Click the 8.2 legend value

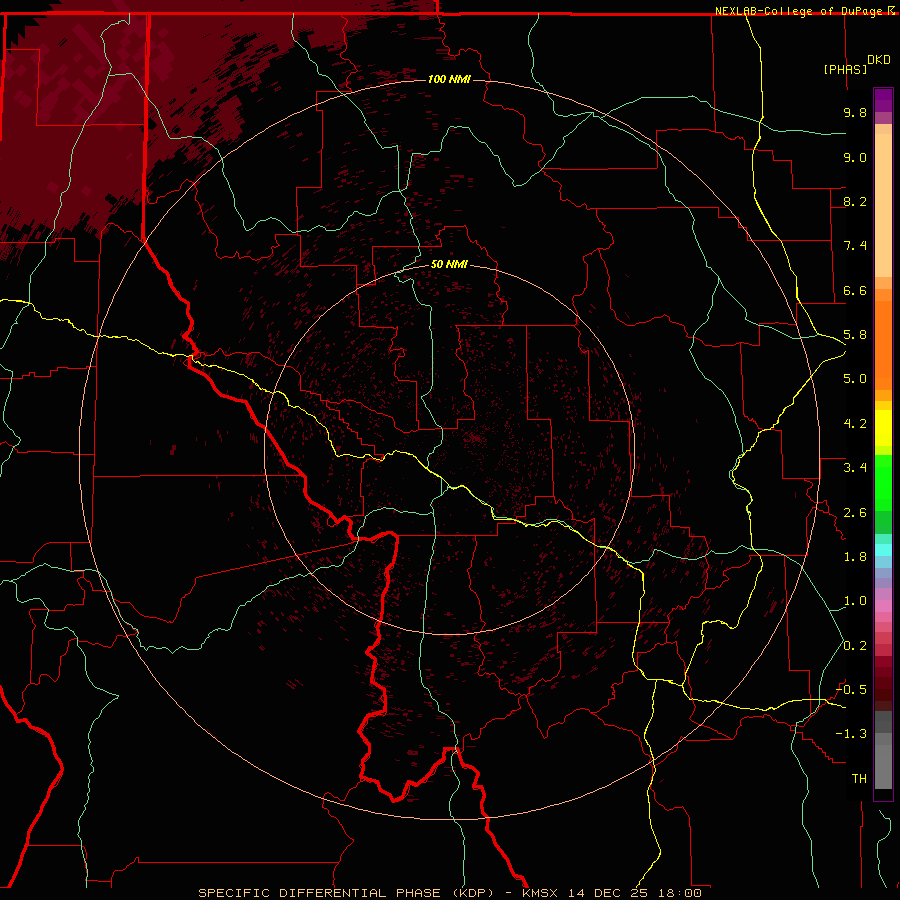[x=855, y=201]
